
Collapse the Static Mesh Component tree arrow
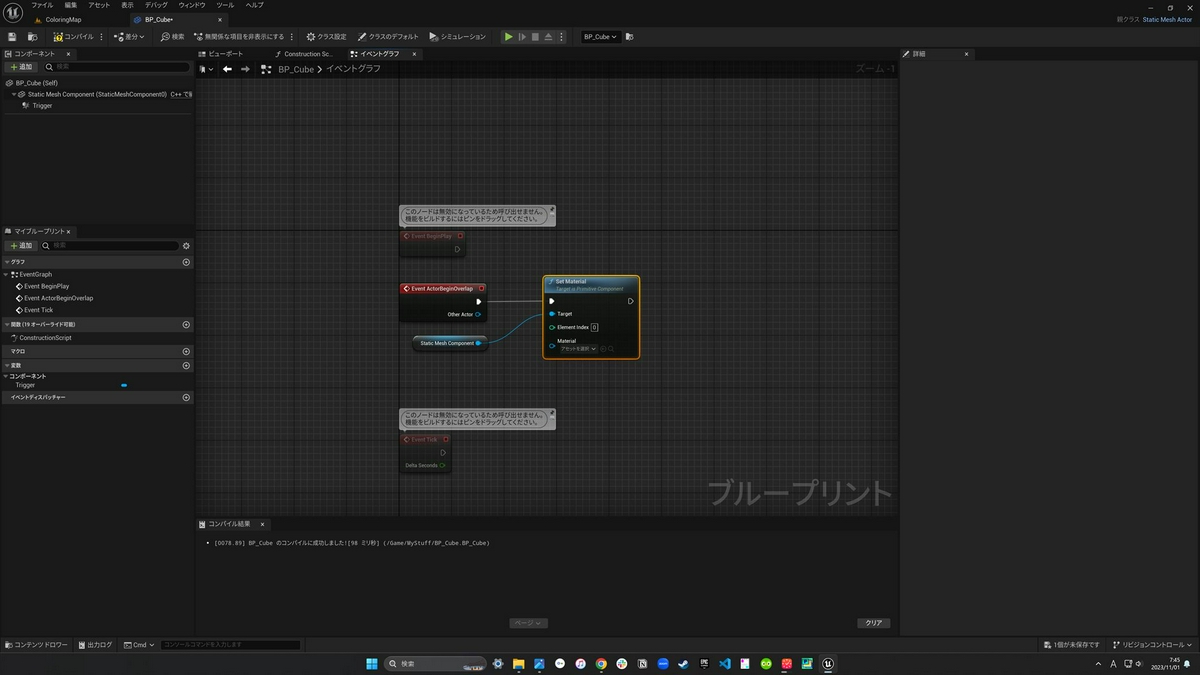[x=14, y=94]
